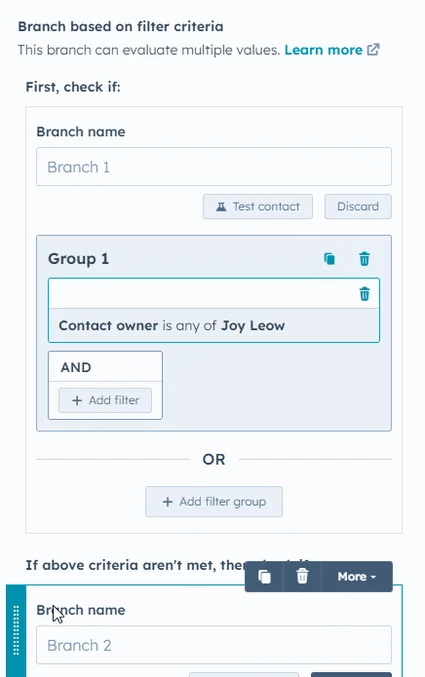Expand the More dropdown menu
Screen dimensions: 425x677
pos(357,576)
